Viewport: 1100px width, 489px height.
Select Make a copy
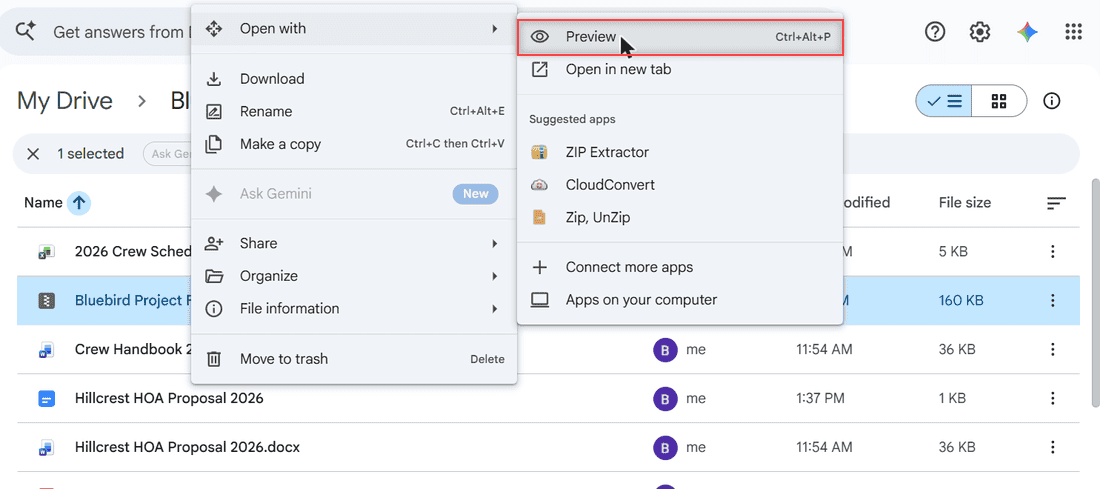[x=354, y=145]
